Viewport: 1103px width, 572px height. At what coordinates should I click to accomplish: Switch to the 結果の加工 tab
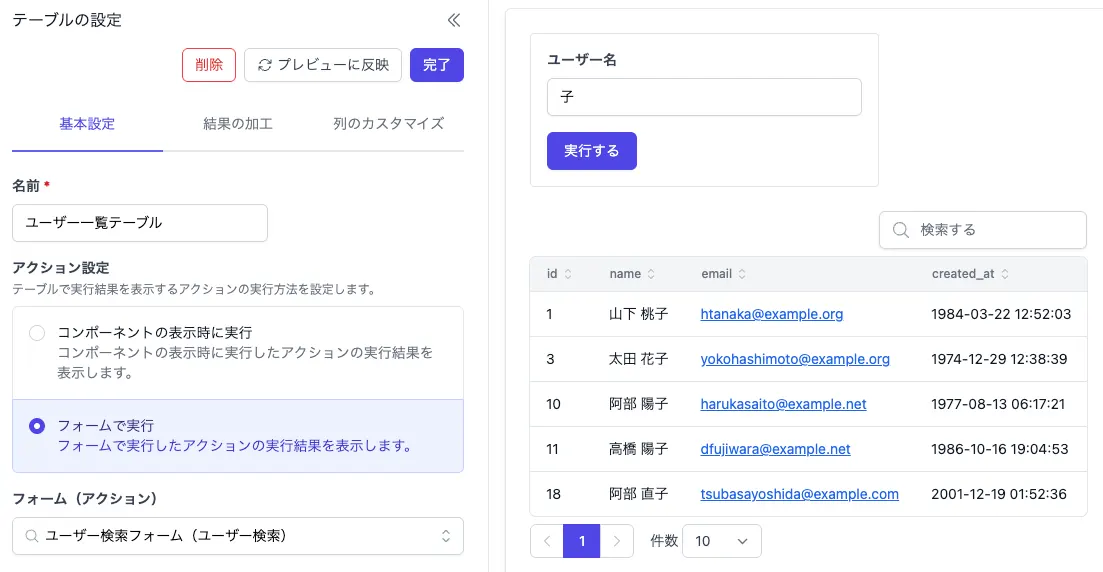pos(238,125)
